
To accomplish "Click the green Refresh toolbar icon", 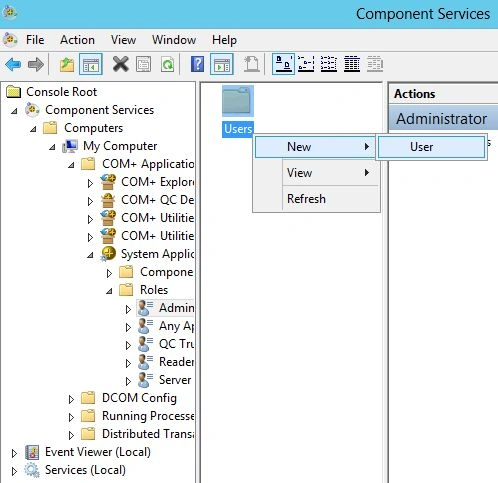I will 167,64.
